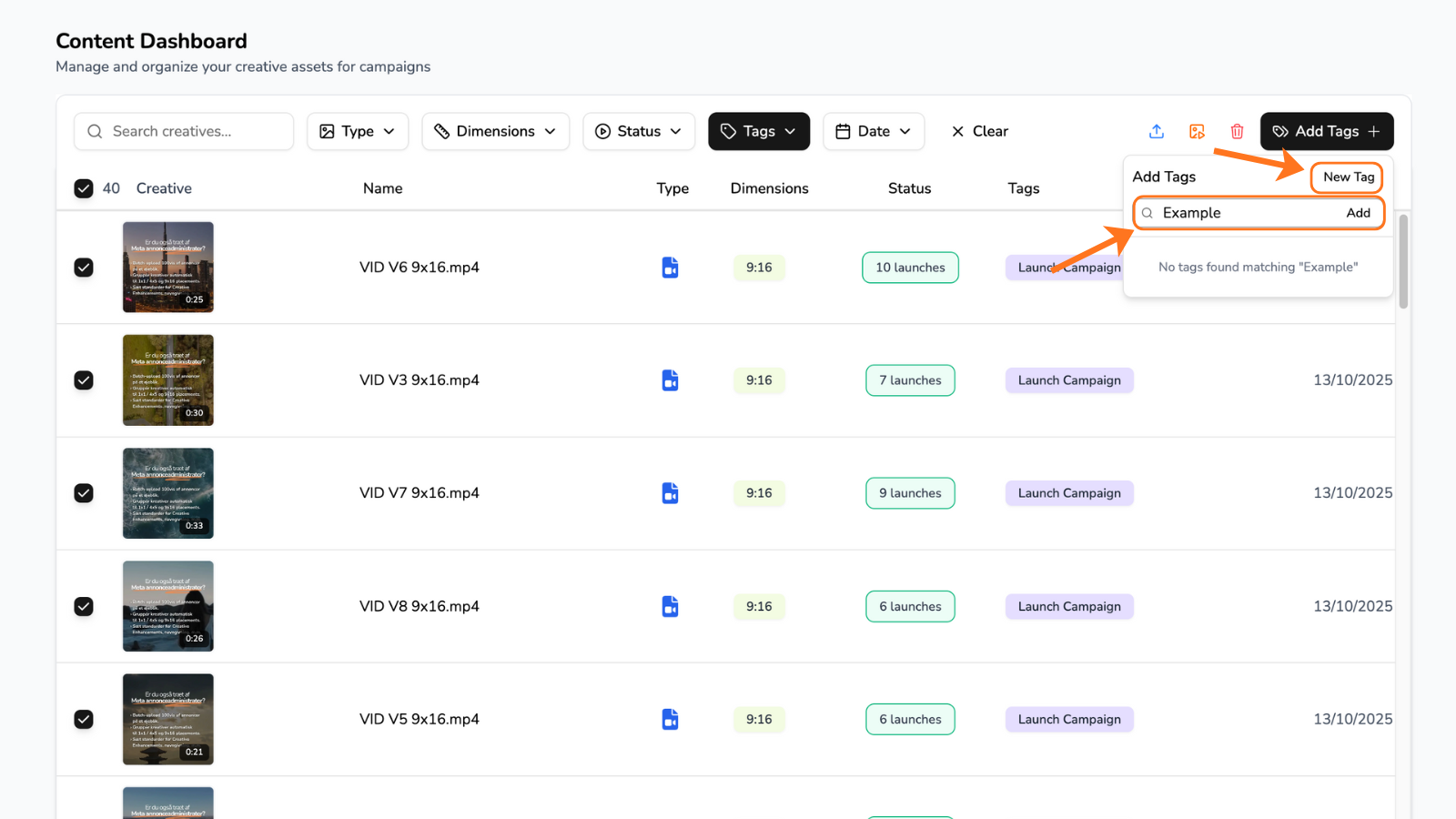Screen dimensions: 1456x819
Task: Click the Status column header
Action: pyautogui.click(x=909, y=188)
